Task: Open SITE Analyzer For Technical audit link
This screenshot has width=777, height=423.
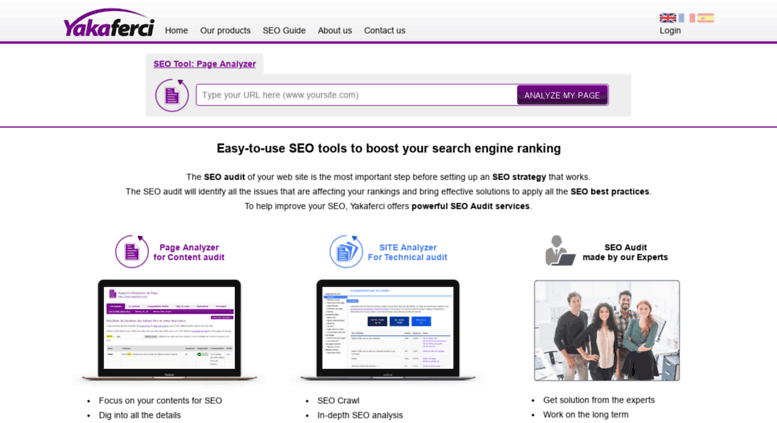Action: 407,252
